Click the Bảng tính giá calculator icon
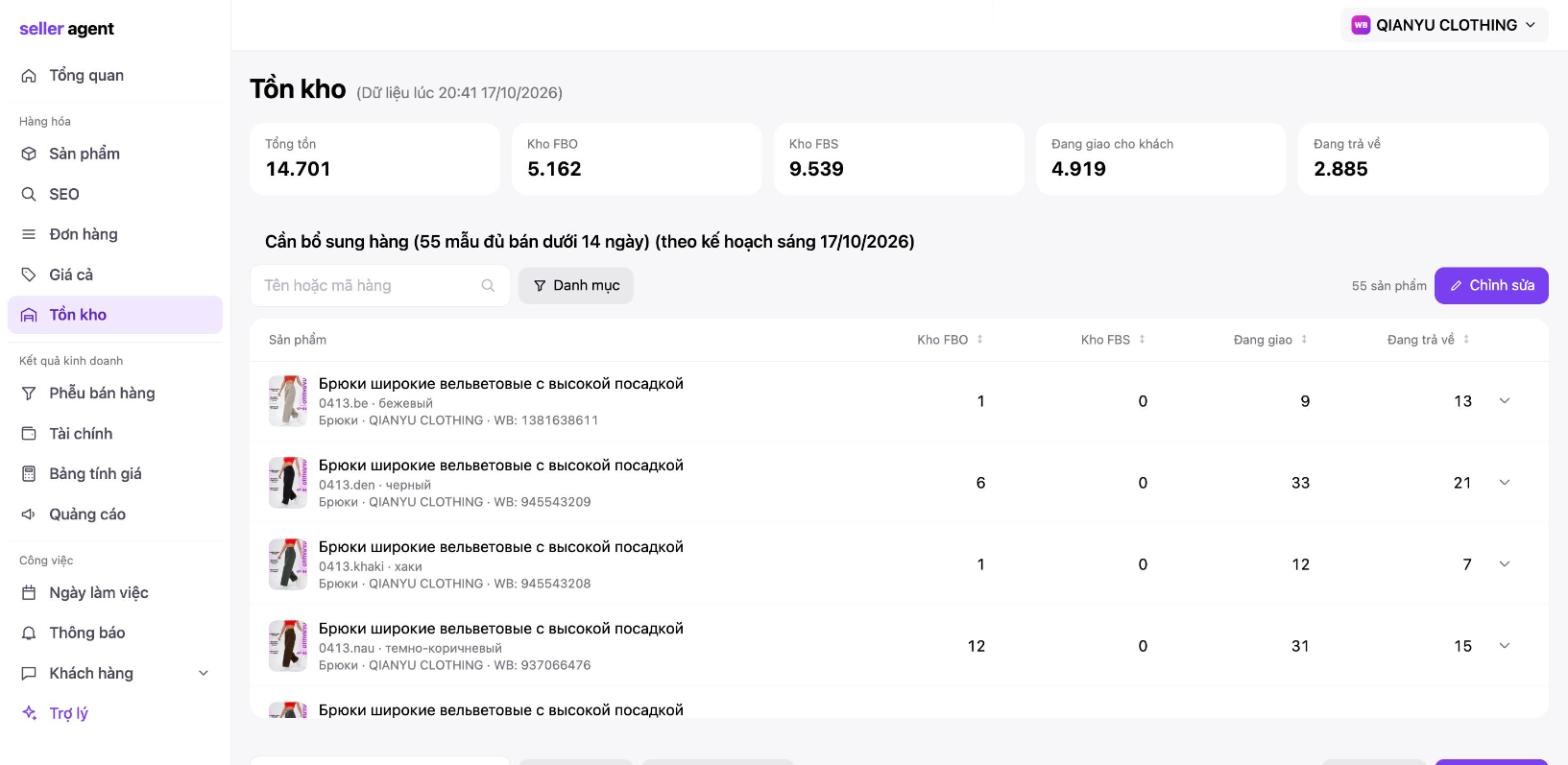This screenshot has width=1568, height=765. pyautogui.click(x=28, y=474)
